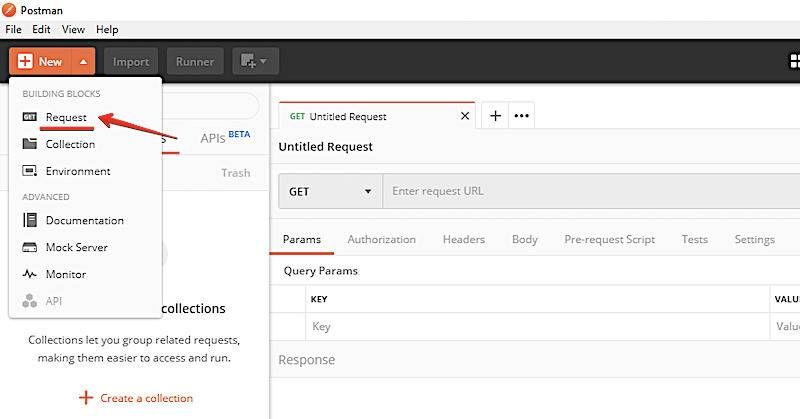Choose Request from the New menu

(66, 117)
